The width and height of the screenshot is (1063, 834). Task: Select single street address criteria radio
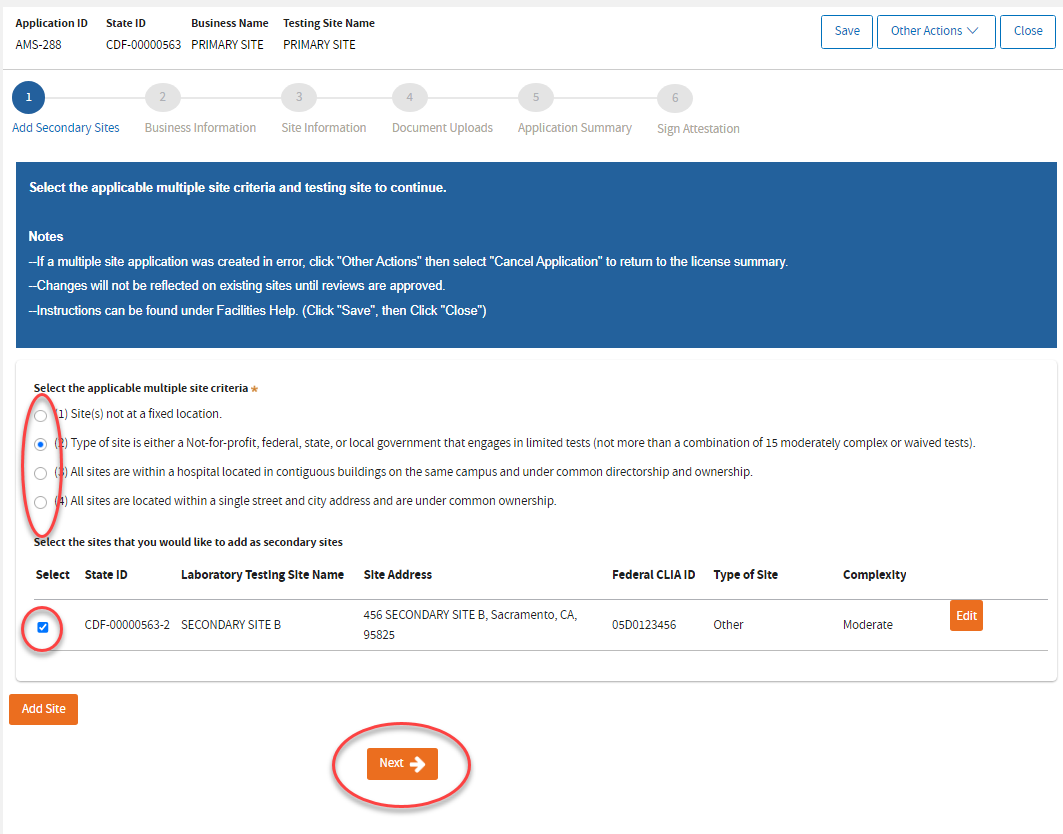40,502
